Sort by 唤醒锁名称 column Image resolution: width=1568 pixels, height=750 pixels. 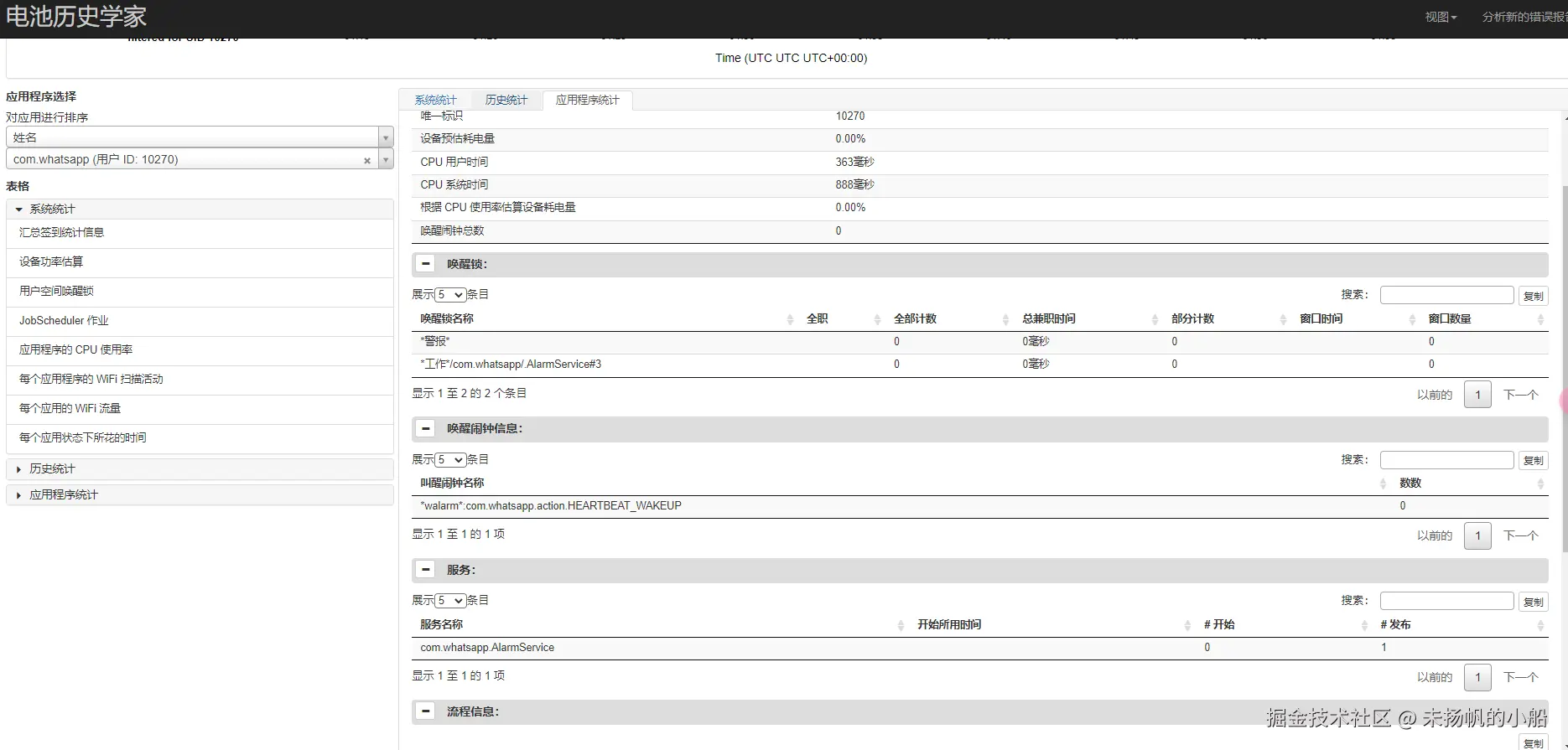pos(605,318)
